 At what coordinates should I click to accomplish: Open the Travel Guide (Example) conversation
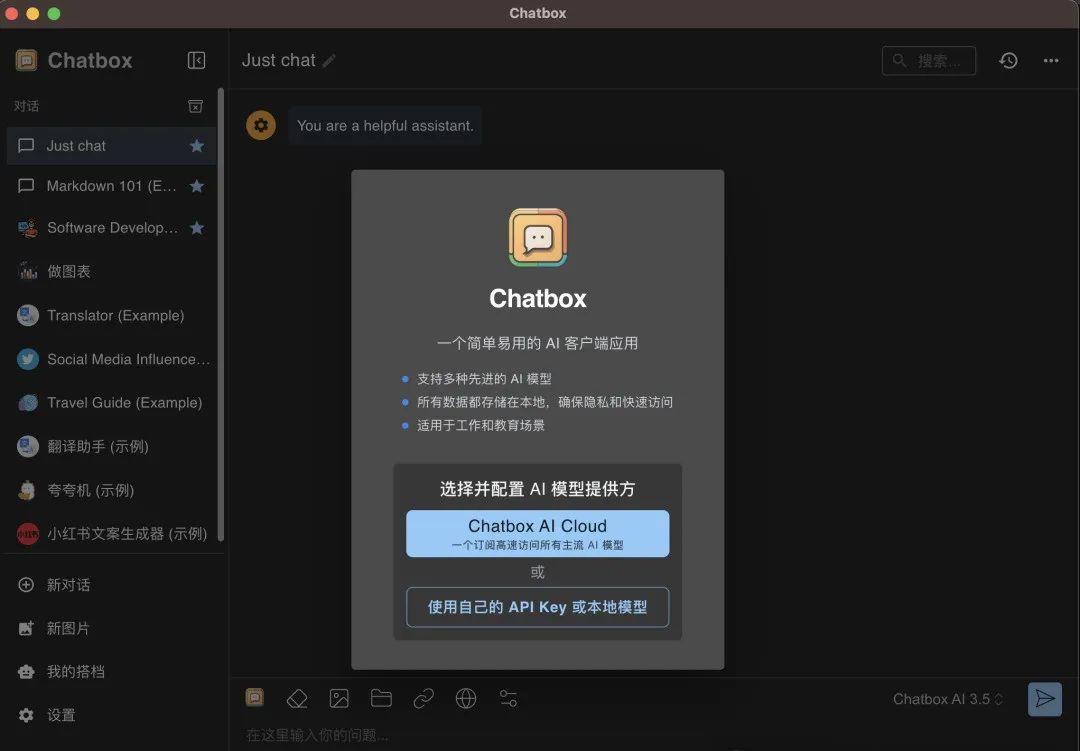(112, 403)
